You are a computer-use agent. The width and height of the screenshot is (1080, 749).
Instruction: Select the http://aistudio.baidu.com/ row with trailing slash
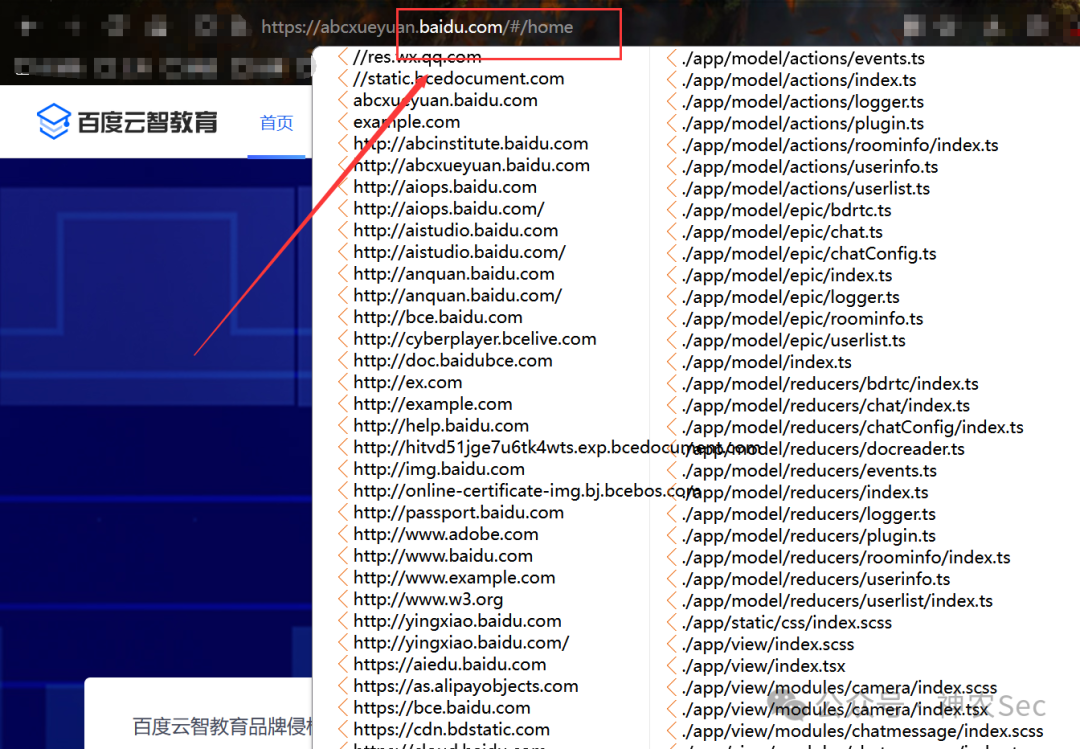[x=459, y=252]
